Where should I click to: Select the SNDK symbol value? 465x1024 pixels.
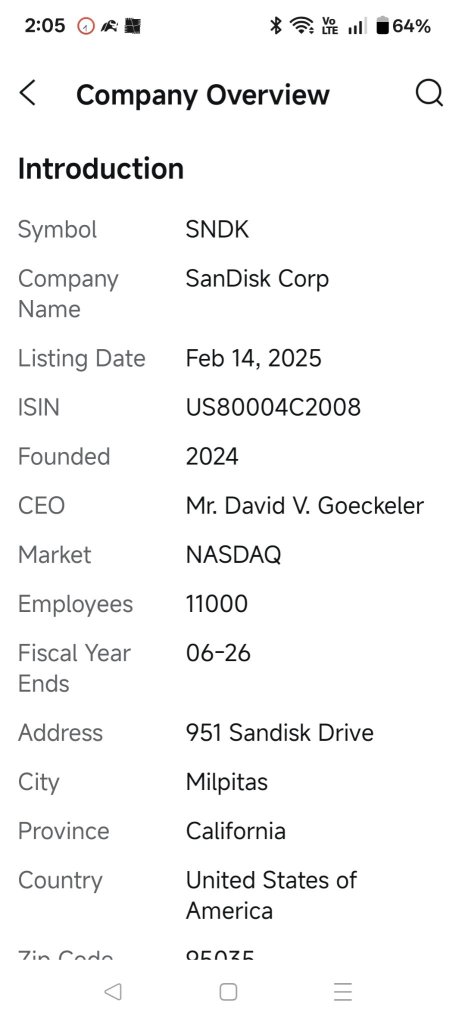click(217, 229)
